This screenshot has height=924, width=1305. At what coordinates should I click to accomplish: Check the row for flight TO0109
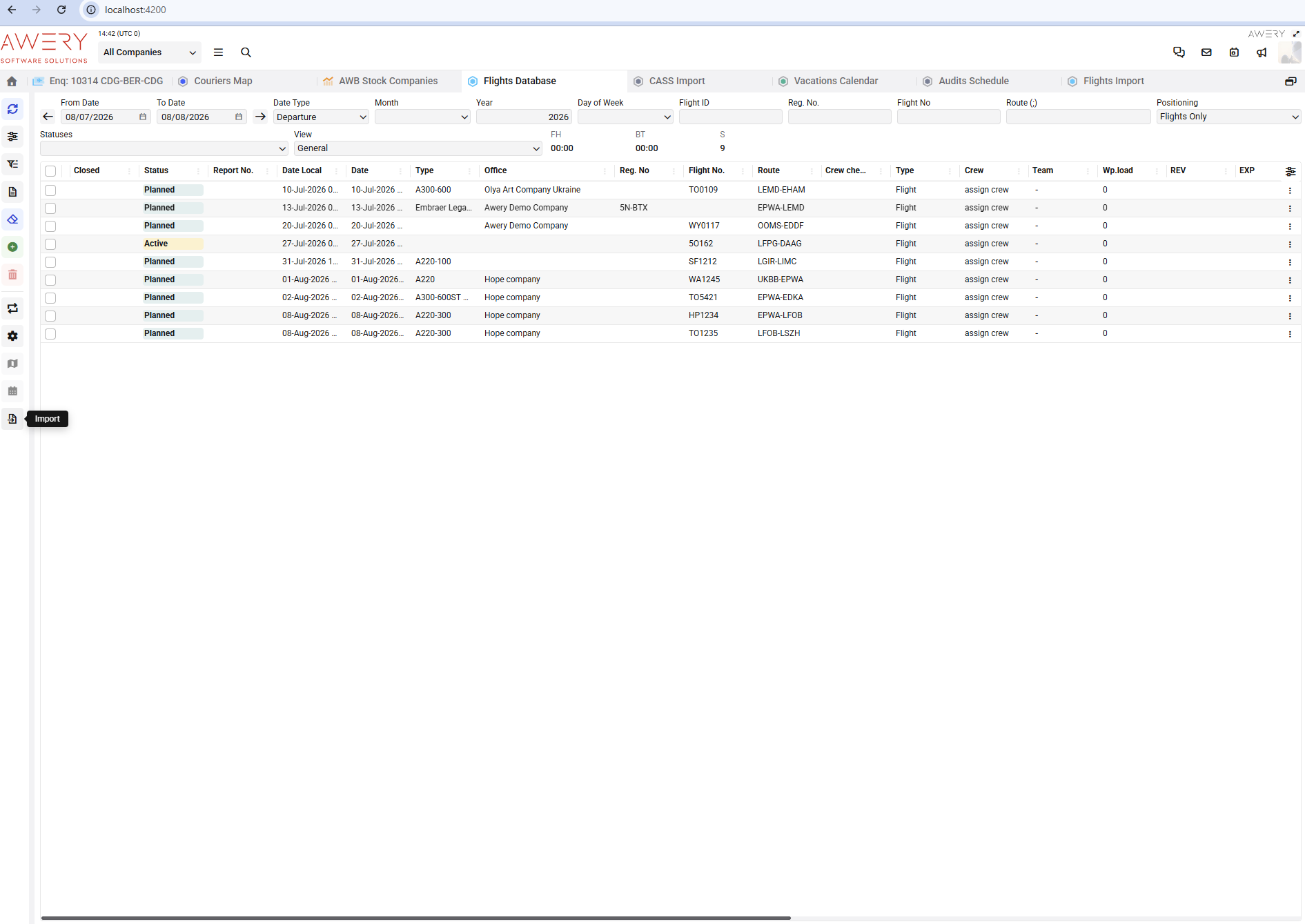coord(50,190)
